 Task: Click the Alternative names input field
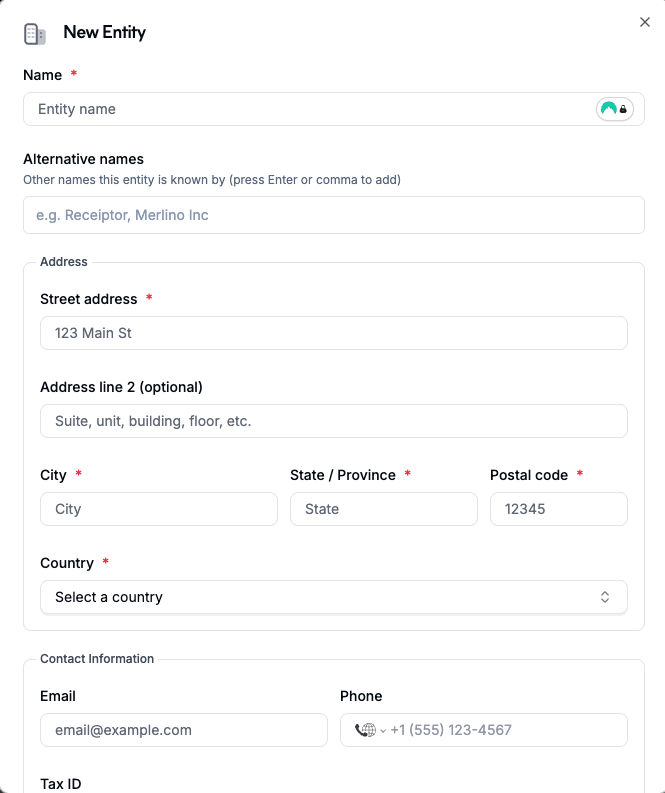(333, 215)
